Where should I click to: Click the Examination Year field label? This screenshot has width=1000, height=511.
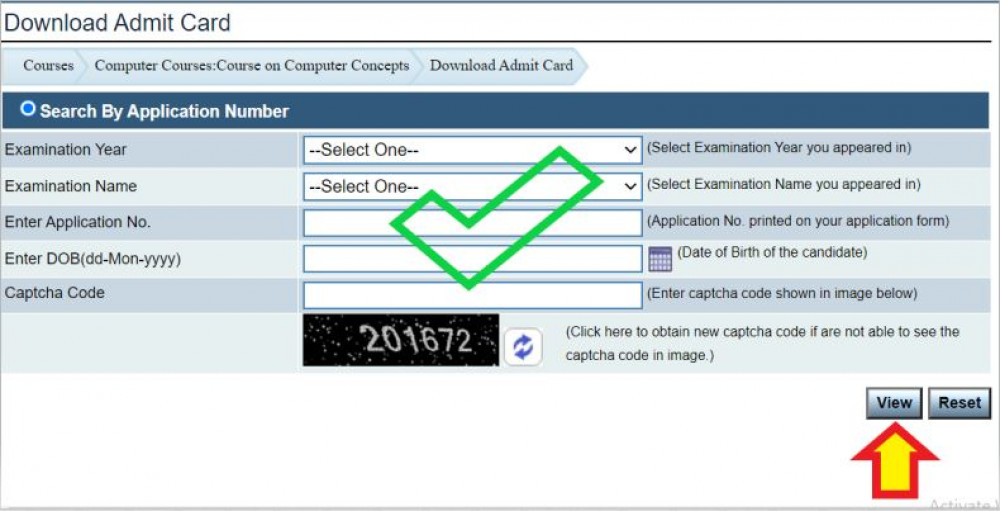pos(66,150)
